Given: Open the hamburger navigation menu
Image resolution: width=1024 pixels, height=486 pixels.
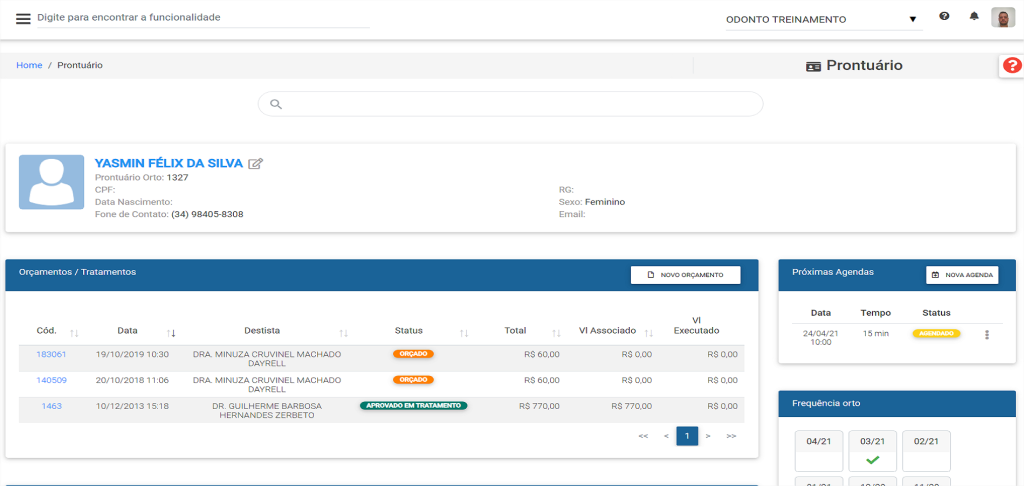Looking at the screenshot, I should coord(23,19).
